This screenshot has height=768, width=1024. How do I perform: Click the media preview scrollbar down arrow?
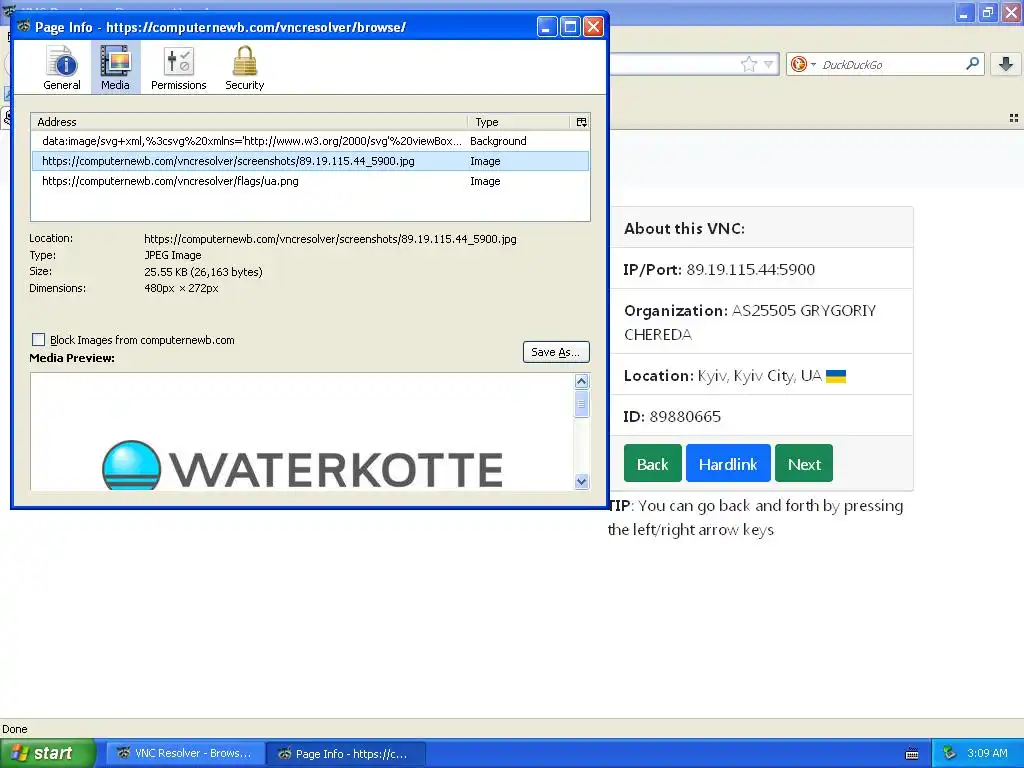pyautogui.click(x=581, y=481)
